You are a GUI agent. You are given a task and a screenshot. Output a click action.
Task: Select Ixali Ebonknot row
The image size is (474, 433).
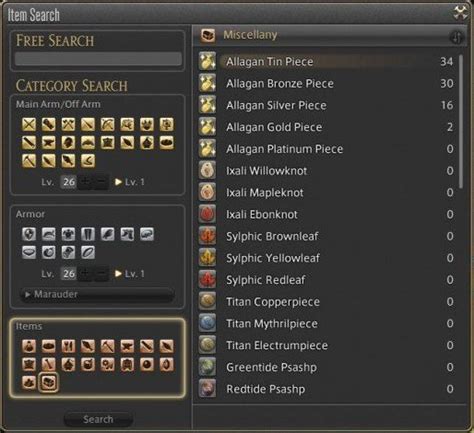point(327,214)
